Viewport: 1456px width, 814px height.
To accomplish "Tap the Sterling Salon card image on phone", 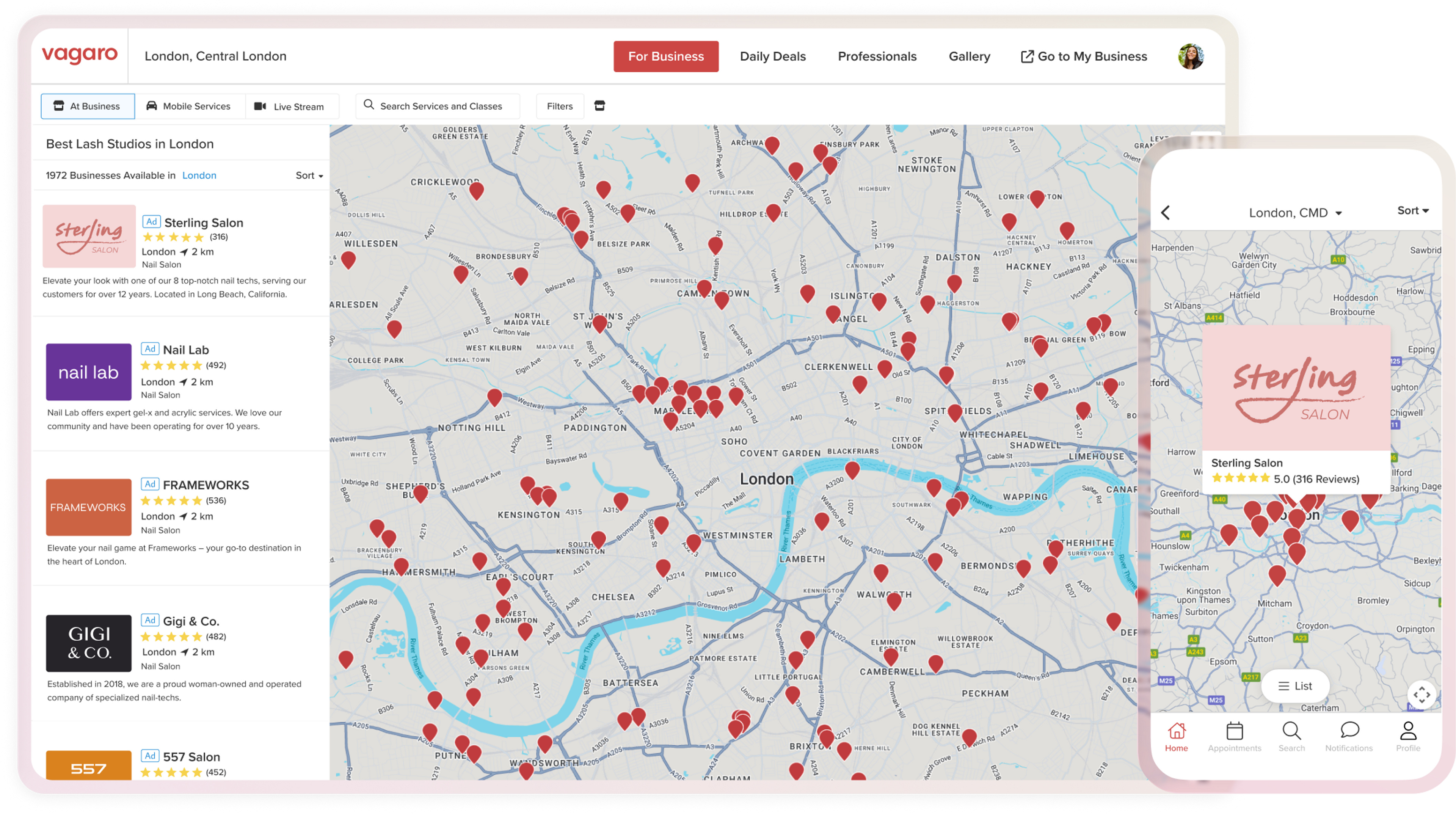I will pyautogui.click(x=1296, y=388).
